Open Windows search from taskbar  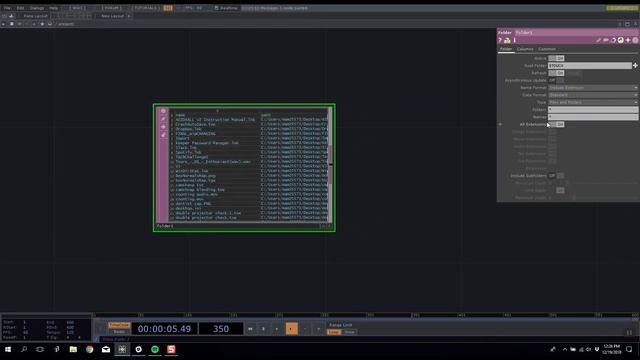[24, 349]
